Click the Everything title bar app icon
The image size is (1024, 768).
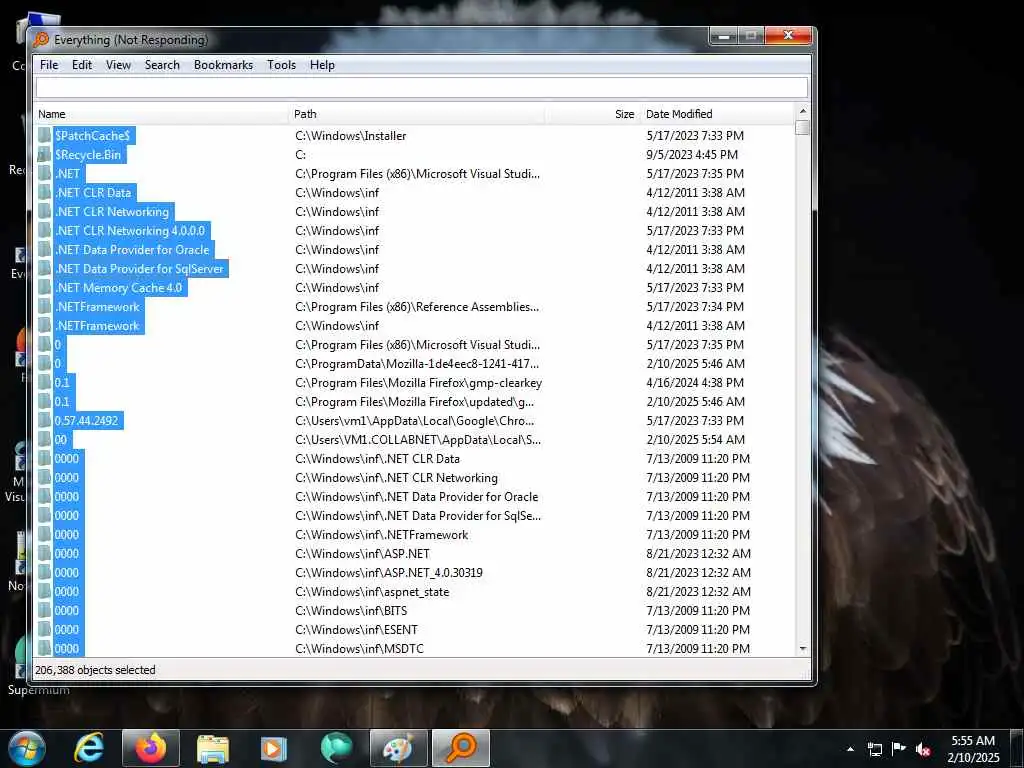tap(41, 40)
